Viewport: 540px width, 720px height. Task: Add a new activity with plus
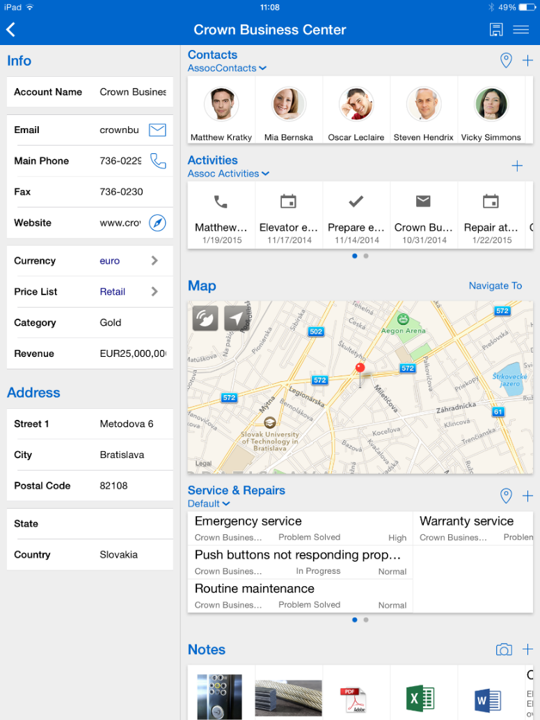[517, 166]
